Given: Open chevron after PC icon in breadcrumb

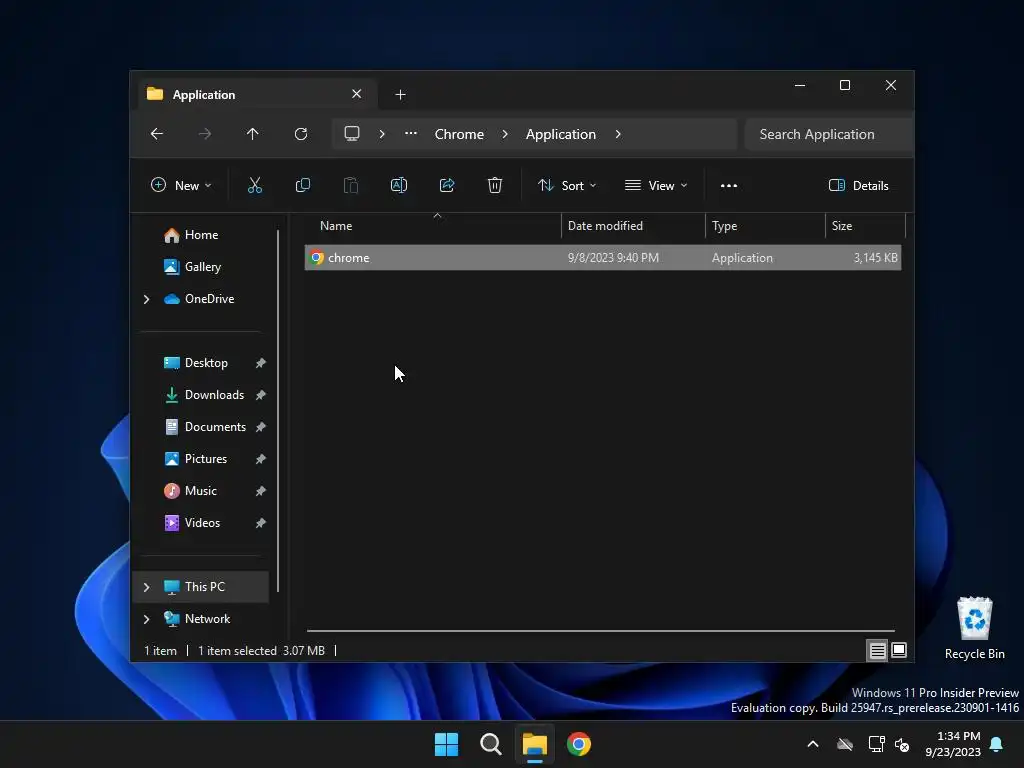Looking at the screenshot, I should coord(382,134).
